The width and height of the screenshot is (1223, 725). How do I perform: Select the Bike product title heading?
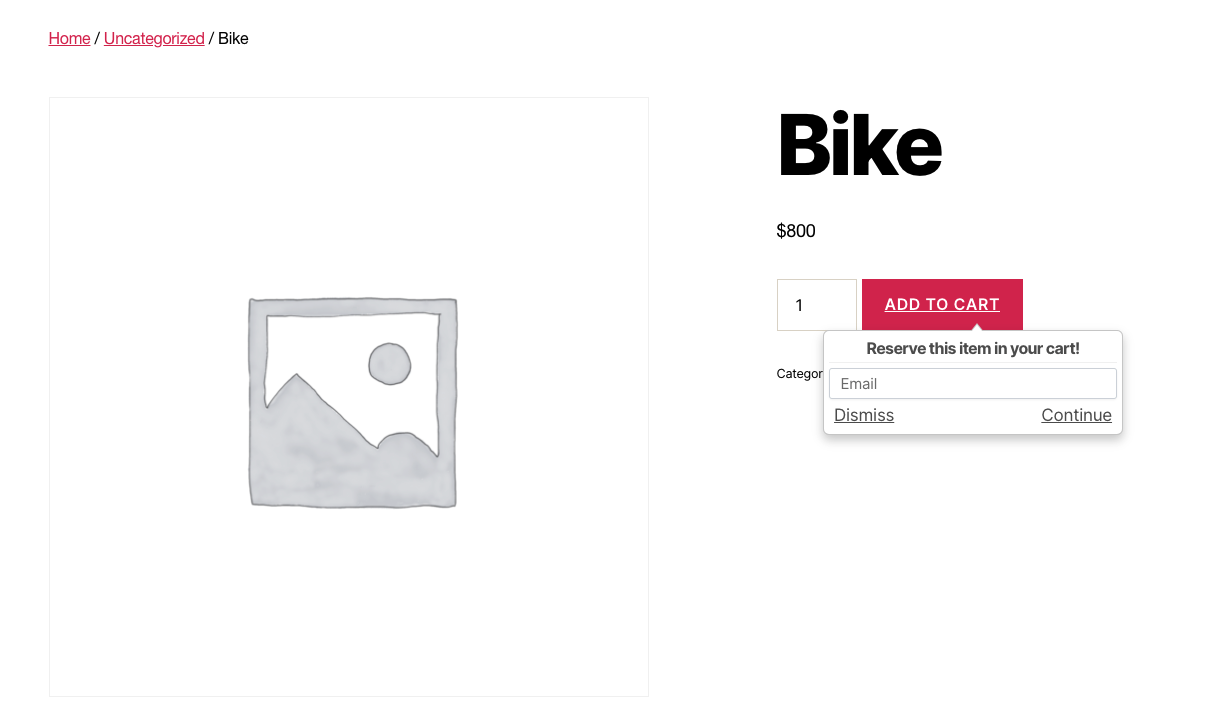click(x=859, y=144)
